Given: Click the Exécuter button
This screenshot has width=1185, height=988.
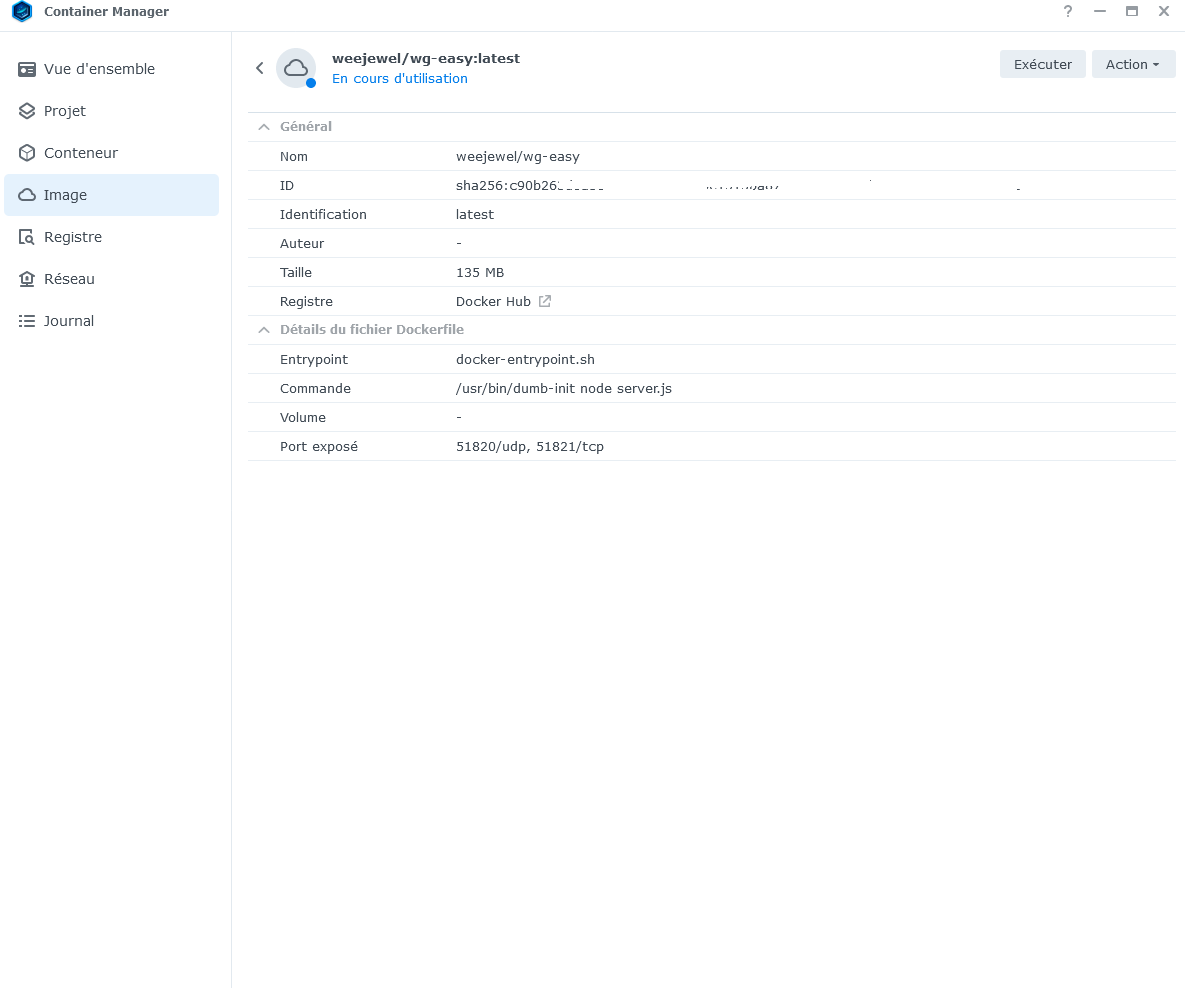Looking at the screenshot, I should coord(1043,64).
